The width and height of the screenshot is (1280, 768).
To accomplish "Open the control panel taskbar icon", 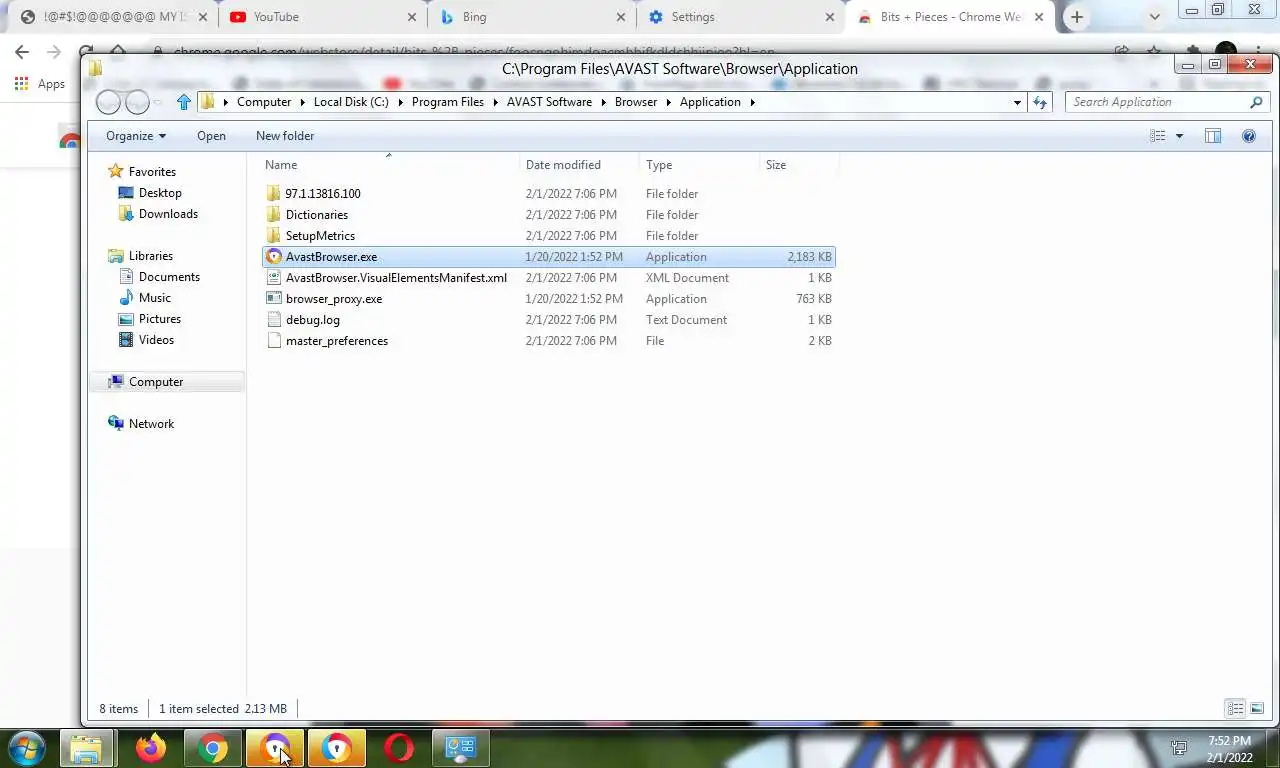I will click(461, 748).
